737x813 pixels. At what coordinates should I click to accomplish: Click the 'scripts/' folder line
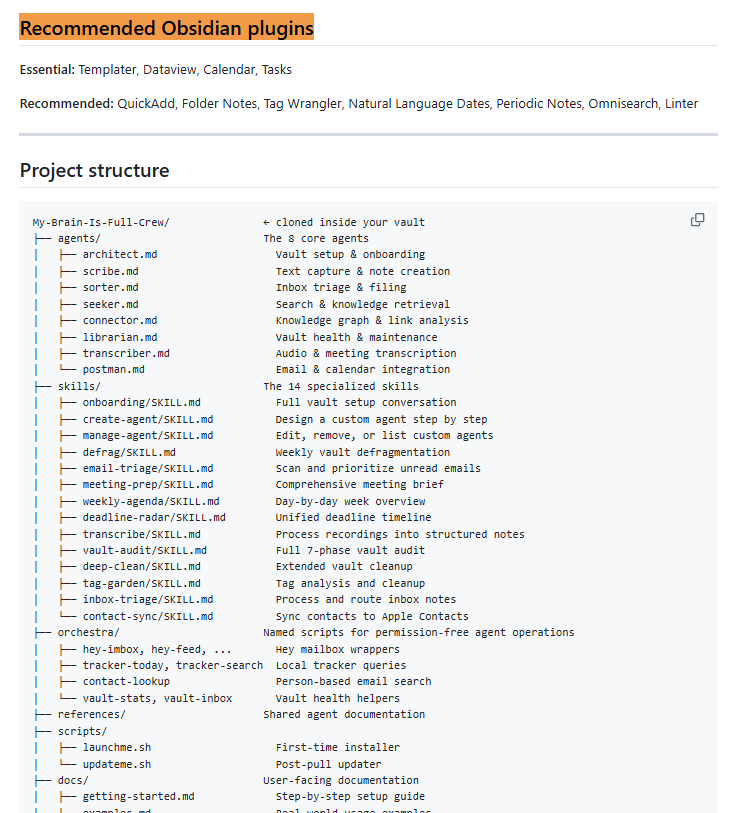[x=82, y=731]
